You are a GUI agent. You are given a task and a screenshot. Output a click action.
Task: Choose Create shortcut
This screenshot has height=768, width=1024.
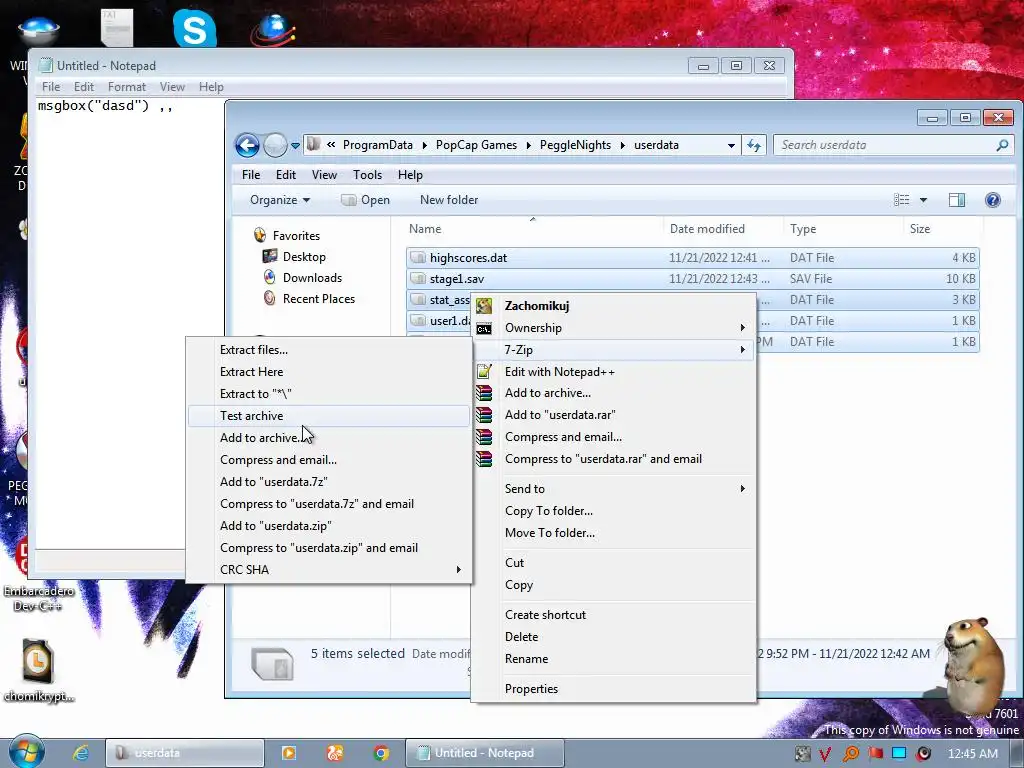click(614, 615)
